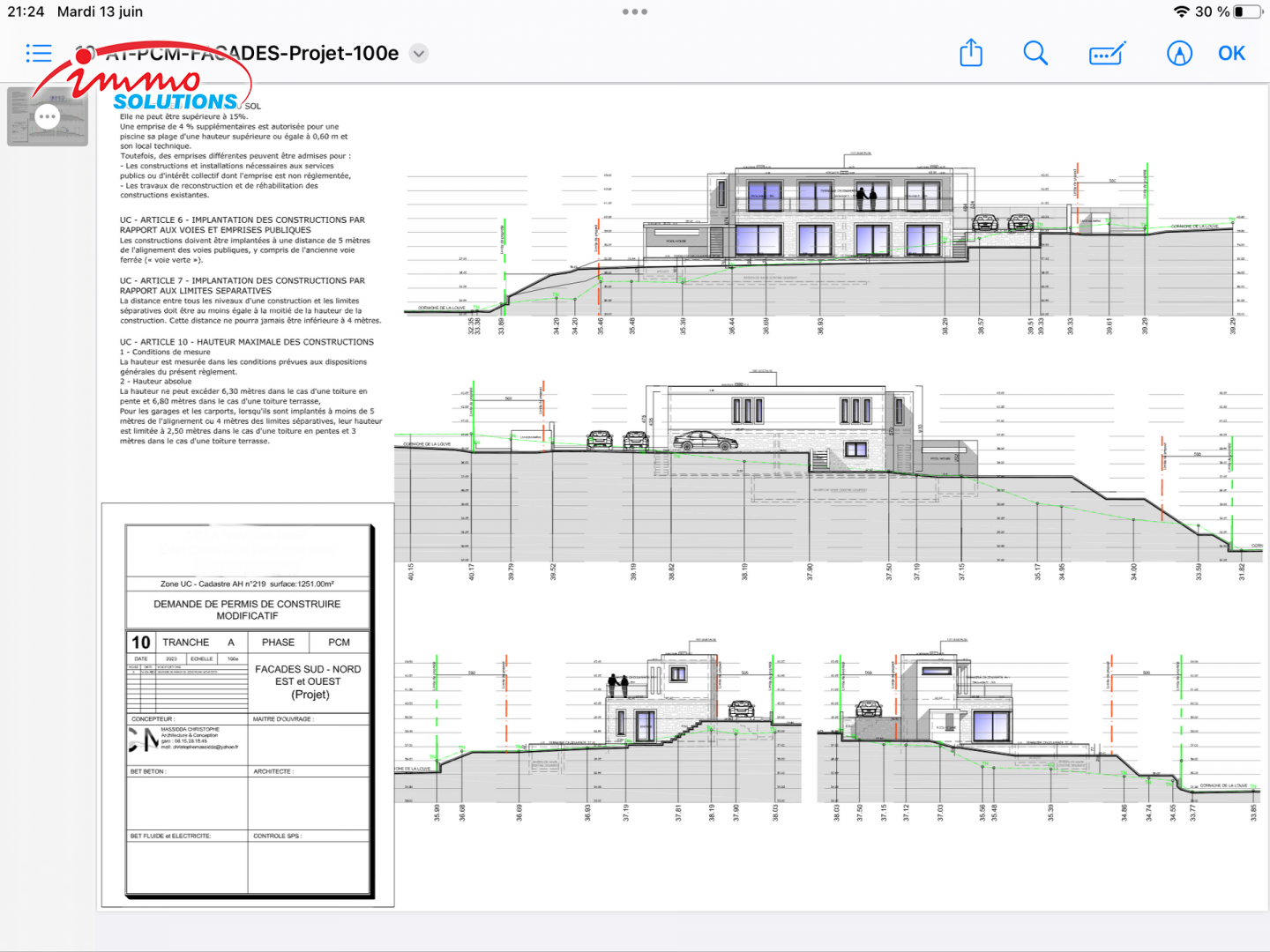1270x952 pixels.
Task: Tap the UC - ARTICLE 6 heading text
Action: 242,225
